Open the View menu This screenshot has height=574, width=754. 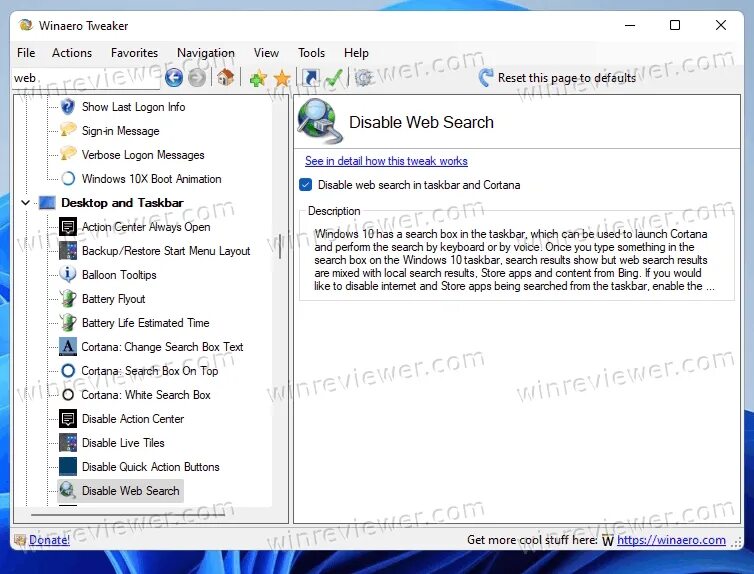pos(266,53)
